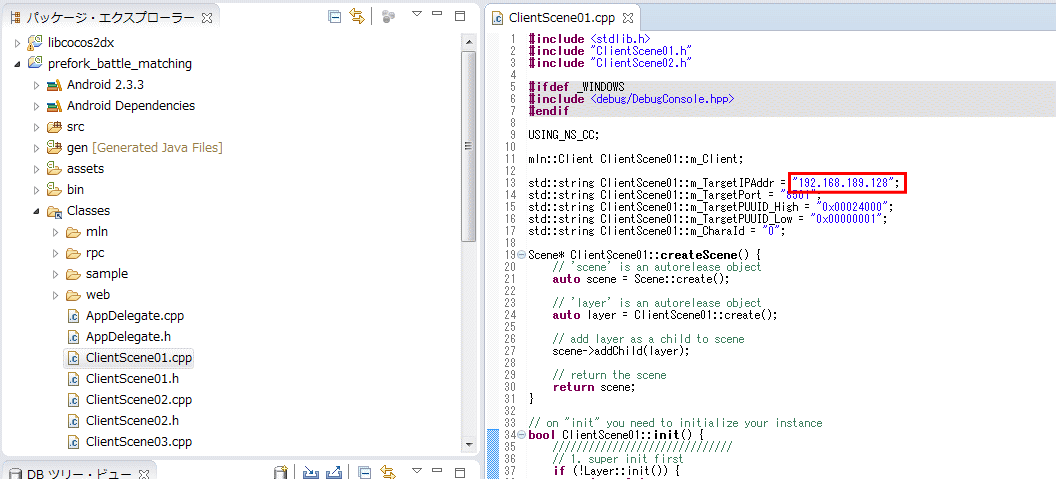Image resolution: width=1056 pixels, height=479 pixels.
Task: Minimize the Package Explorer panel
Action: [440, 16]
